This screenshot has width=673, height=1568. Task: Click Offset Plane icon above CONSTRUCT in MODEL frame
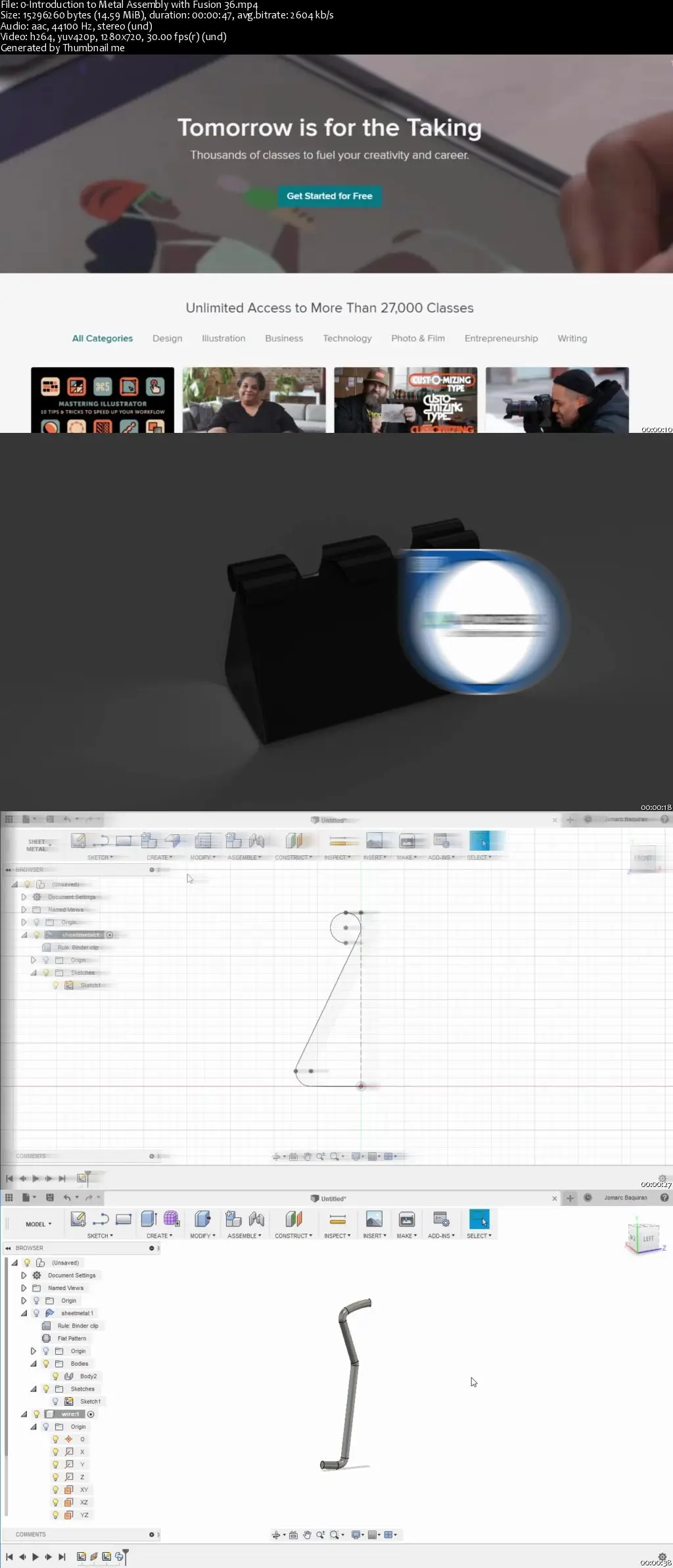tap(294, 1219)
